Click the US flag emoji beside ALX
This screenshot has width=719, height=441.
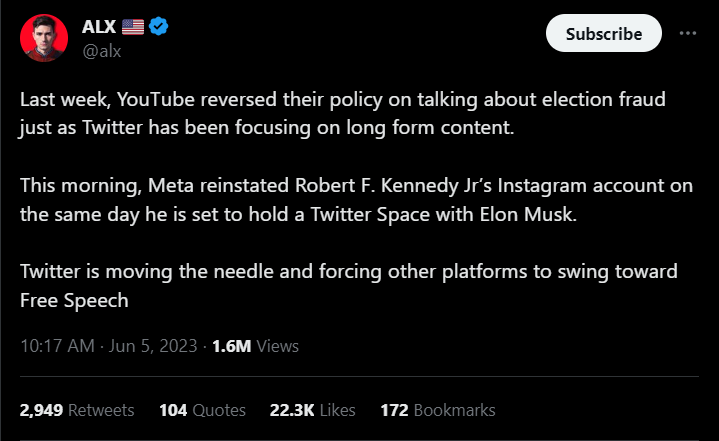click(131, 26)
